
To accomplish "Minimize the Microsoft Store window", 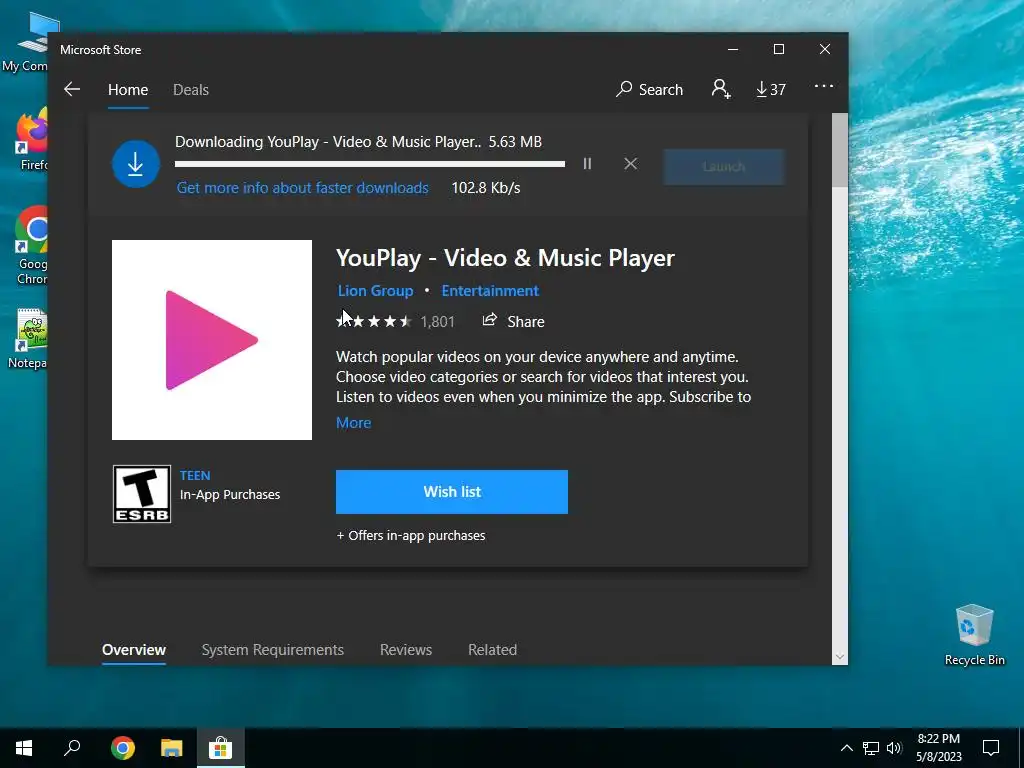I will (x=733, y=50).
